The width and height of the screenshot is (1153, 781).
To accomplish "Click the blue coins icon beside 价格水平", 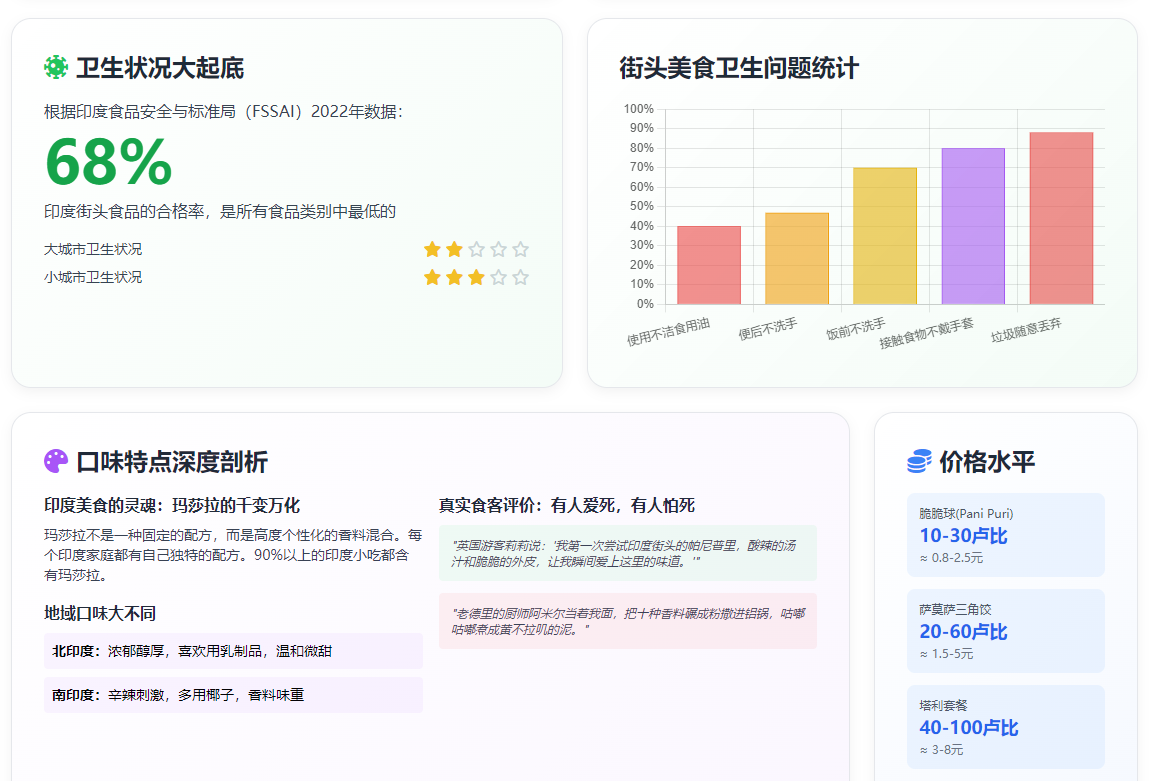I will (919, 461).
